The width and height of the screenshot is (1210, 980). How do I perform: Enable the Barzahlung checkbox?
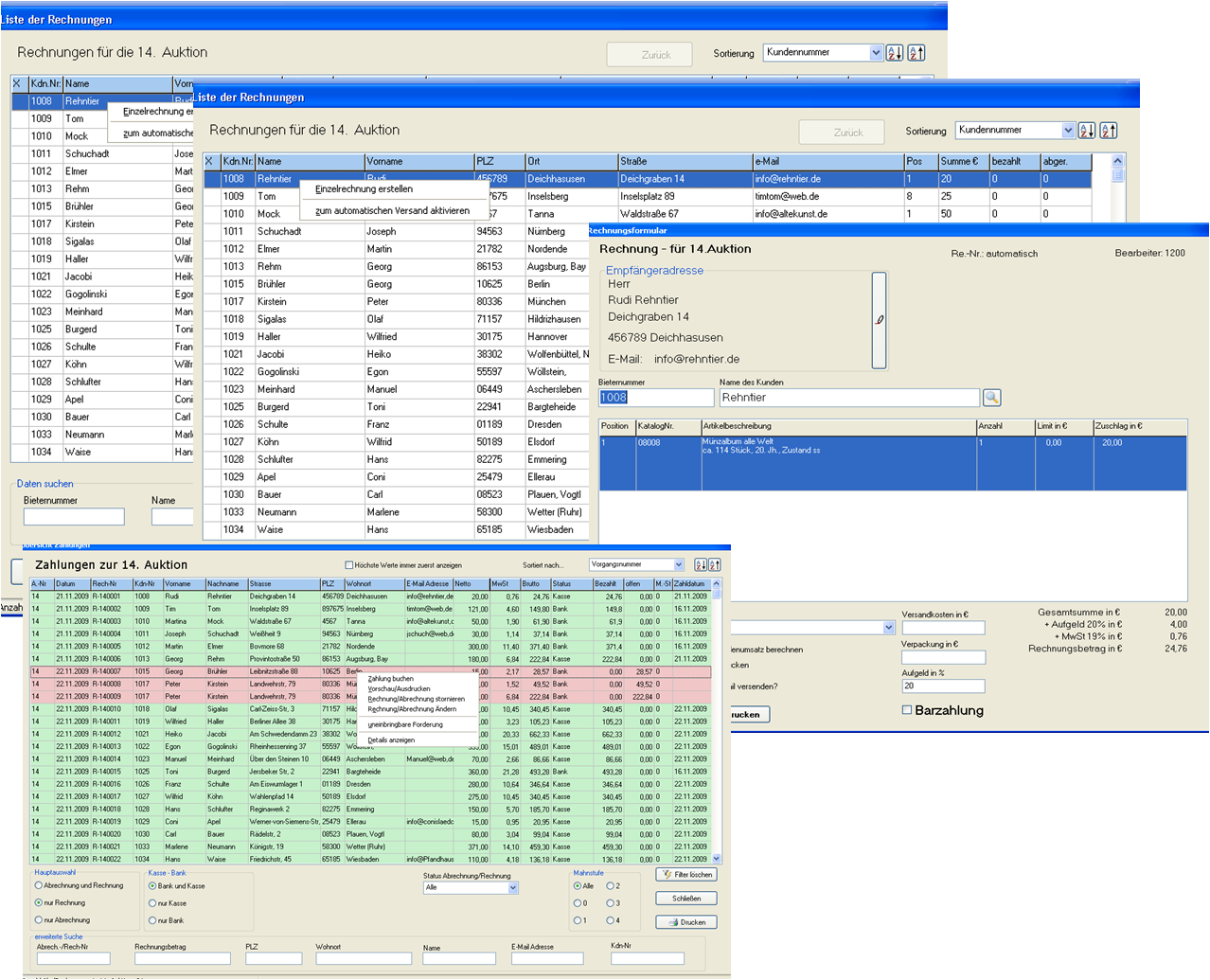point(907,709)
